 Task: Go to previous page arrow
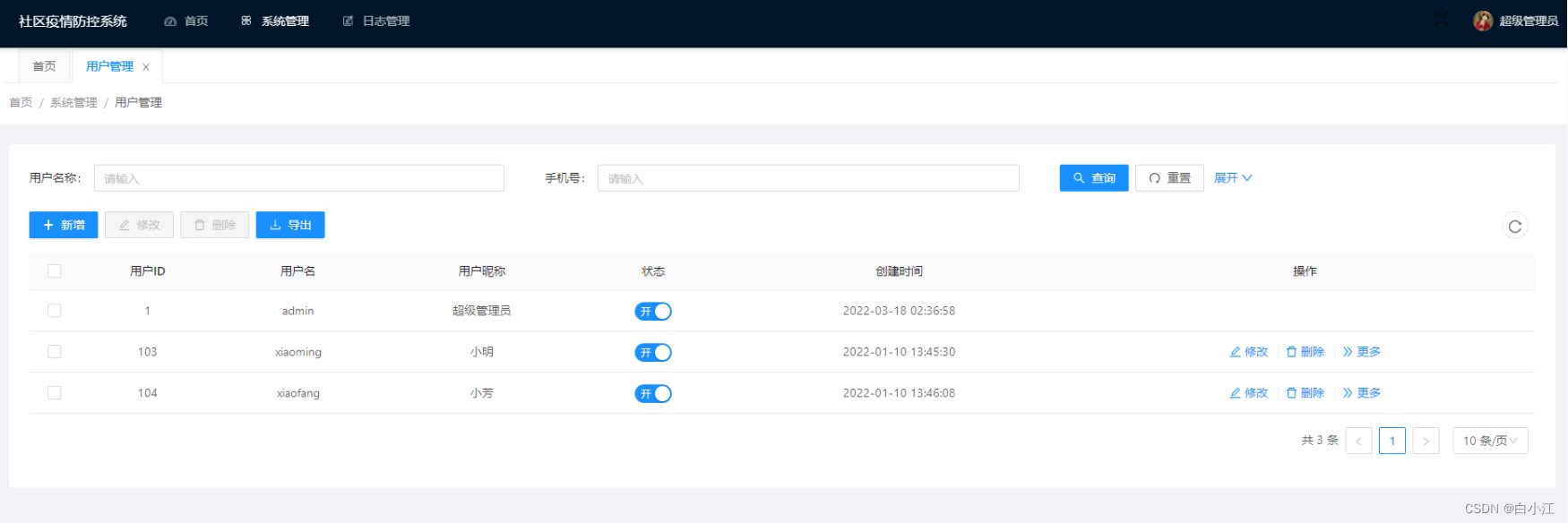(1358, 441)
